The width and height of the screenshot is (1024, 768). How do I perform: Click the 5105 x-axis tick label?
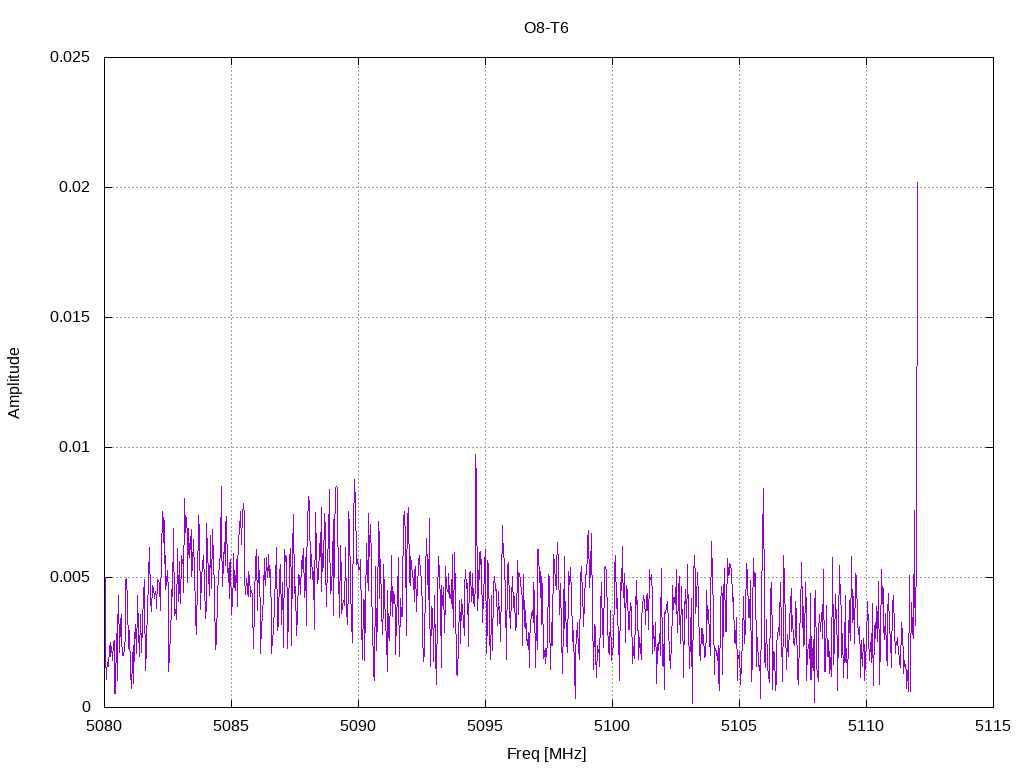pos(739,726)
